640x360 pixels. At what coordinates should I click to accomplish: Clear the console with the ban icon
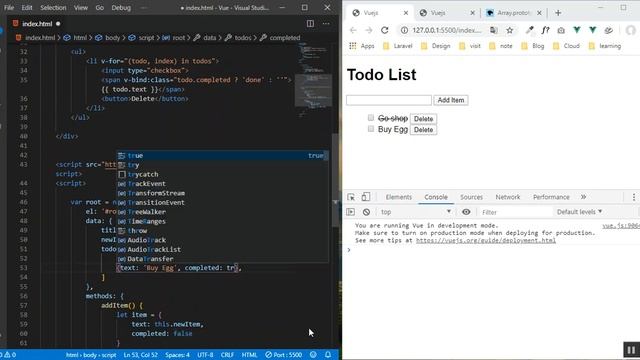pyautogui.click(x=366, y=212)
